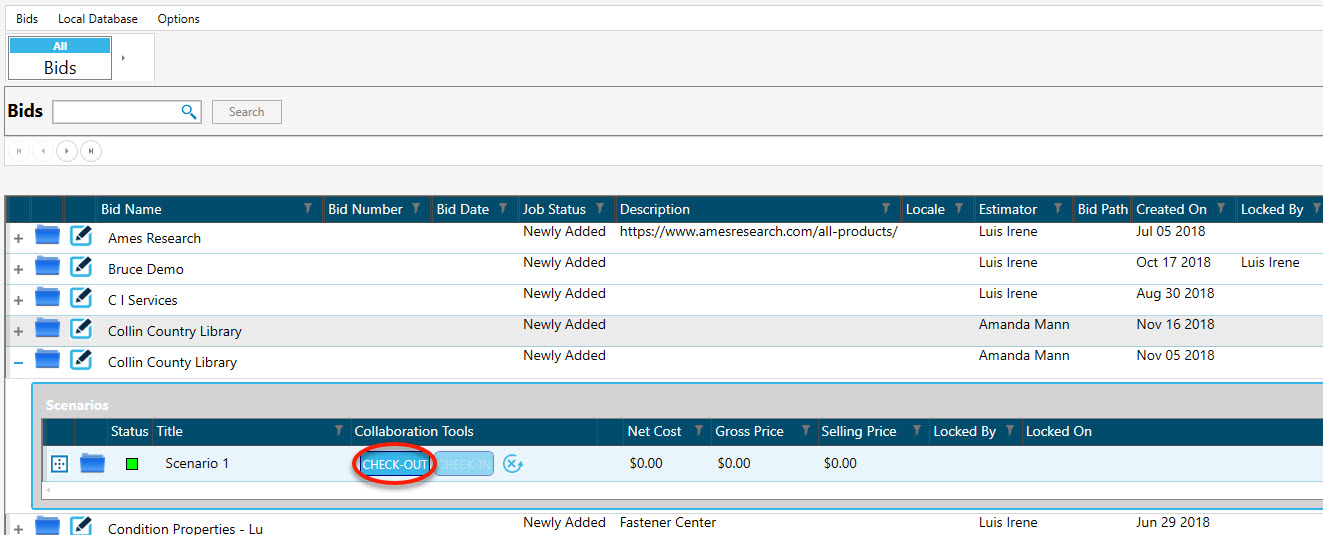This screenshot has width=1323, height=535.
Task: Click the edit icon for Ames Research
Action: [81, 237]
